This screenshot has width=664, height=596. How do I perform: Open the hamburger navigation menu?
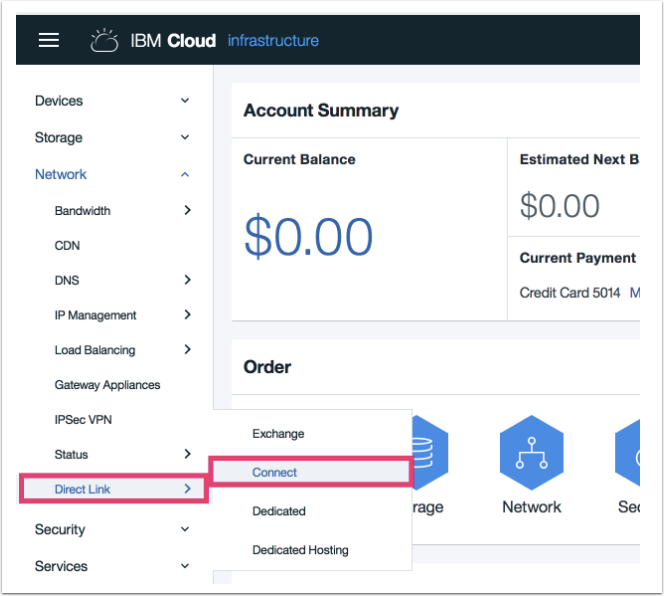49,40
